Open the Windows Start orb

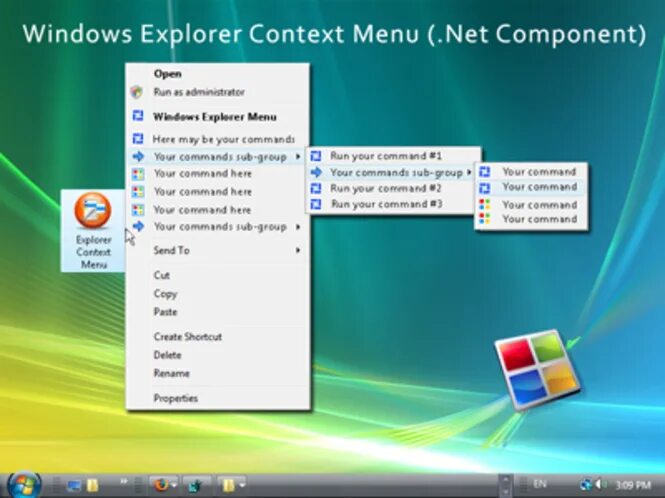[x=24, y=484]
